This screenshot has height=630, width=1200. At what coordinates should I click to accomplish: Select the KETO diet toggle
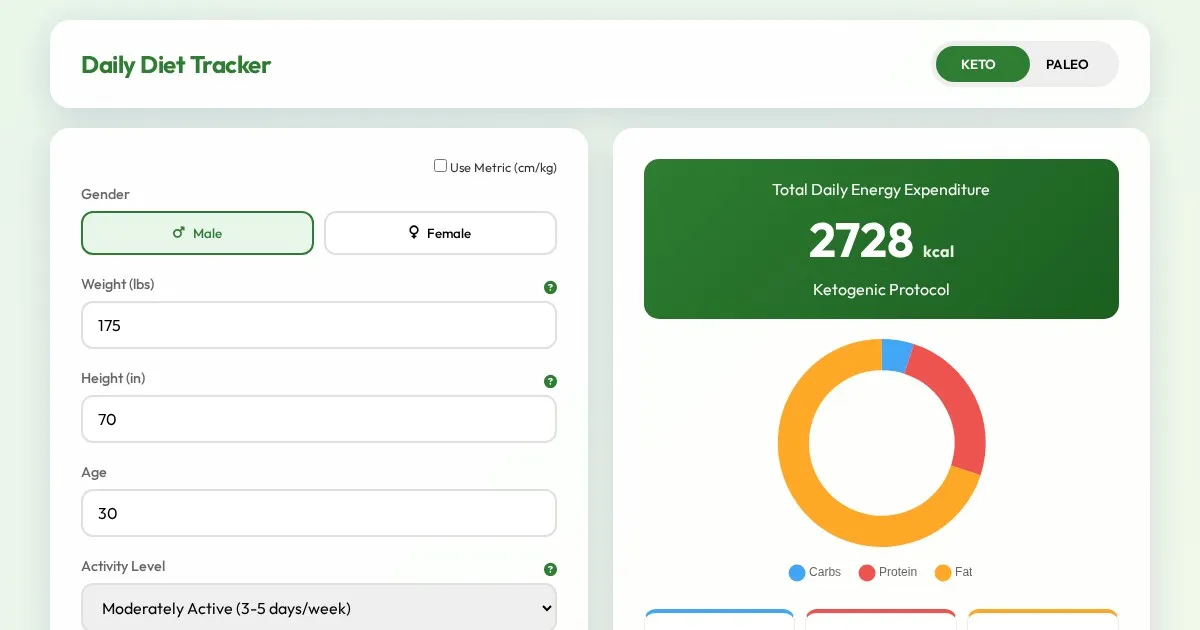[x=978, y=64]
